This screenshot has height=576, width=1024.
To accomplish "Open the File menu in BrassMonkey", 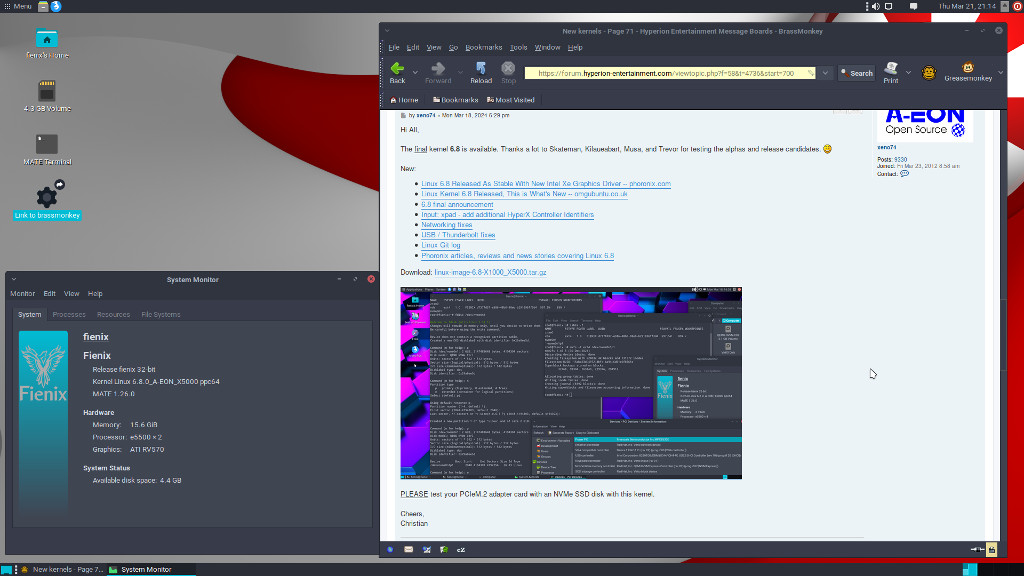I will click(394, 48).
